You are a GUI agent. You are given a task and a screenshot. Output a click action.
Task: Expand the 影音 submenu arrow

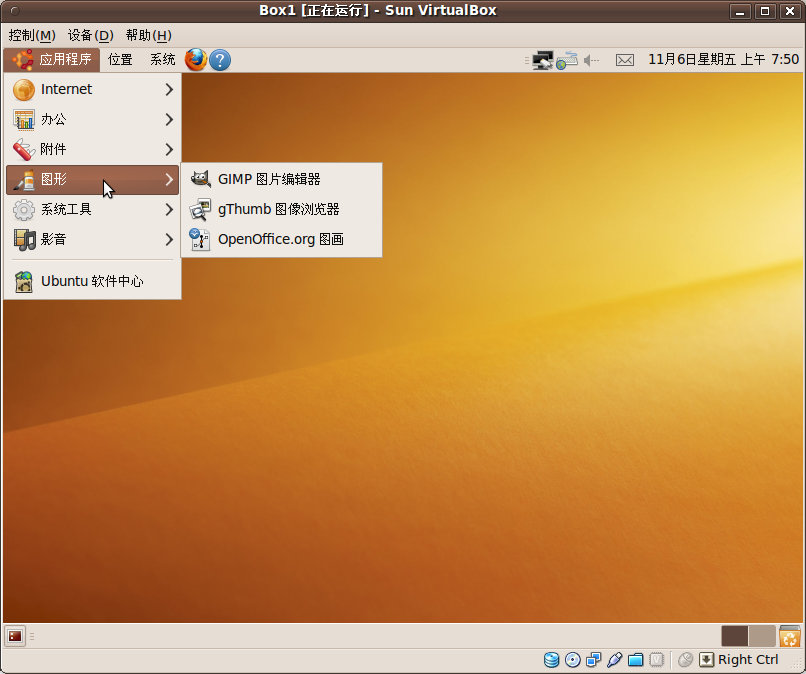tap(169, 239)
